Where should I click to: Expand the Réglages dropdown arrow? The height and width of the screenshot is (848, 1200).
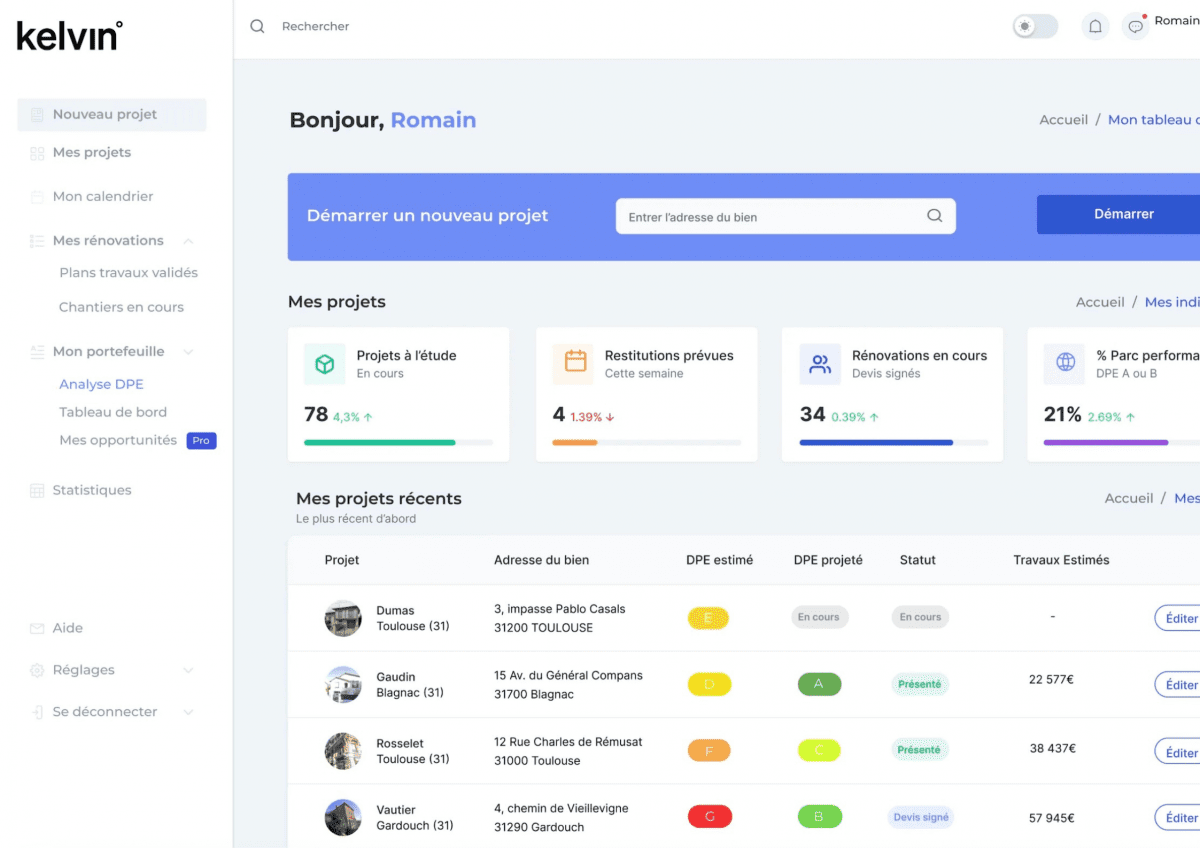pyautogui.click(x=188, y=671)
